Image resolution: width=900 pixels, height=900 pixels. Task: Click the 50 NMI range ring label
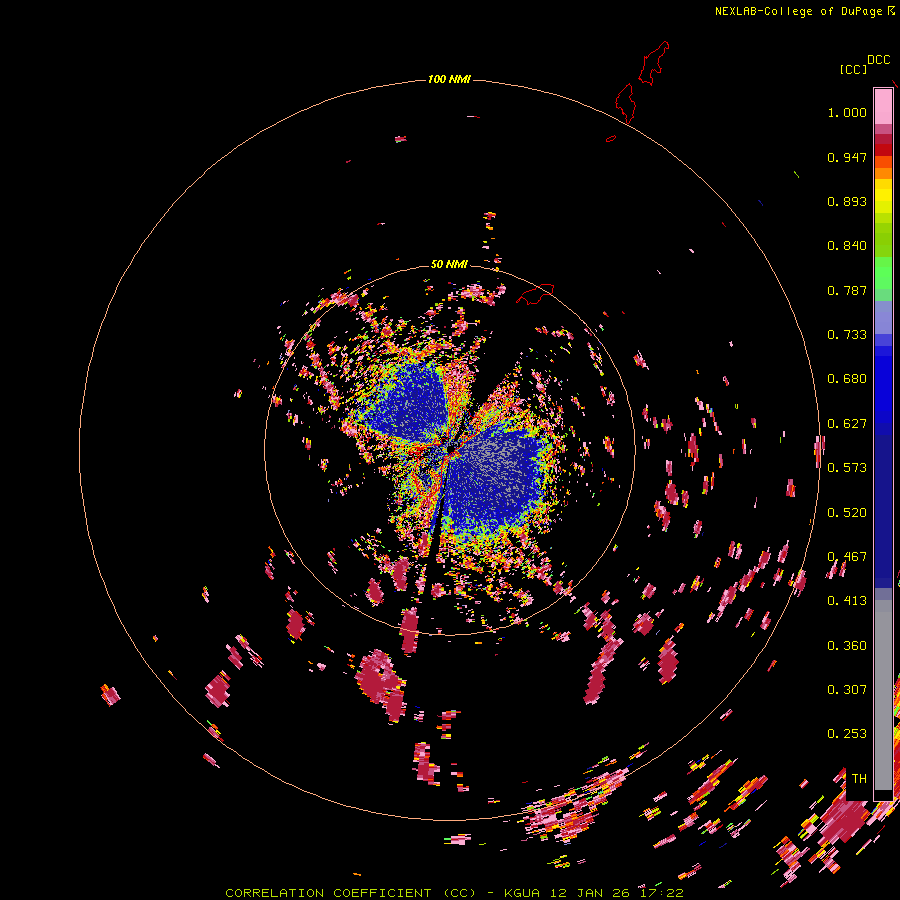pyautogui.click(x=449, y=264)
